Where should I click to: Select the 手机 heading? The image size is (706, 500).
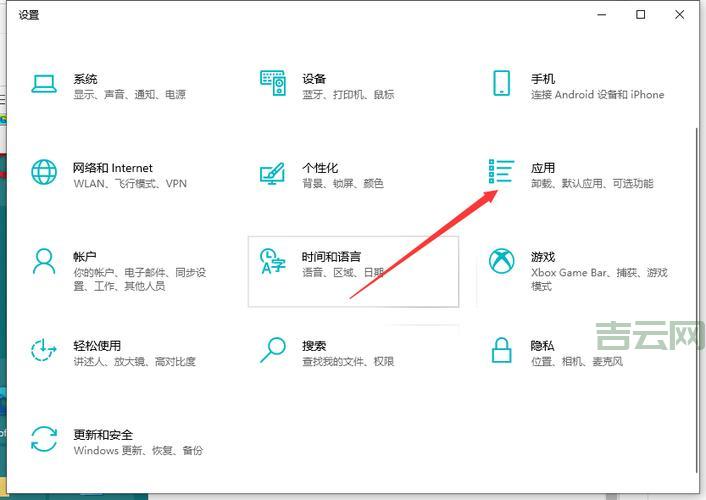point(543,79)
